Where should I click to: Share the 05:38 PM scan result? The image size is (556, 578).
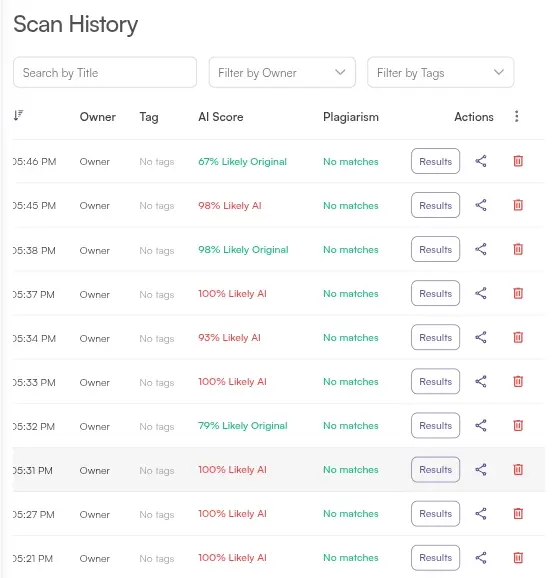click(481, 249)
